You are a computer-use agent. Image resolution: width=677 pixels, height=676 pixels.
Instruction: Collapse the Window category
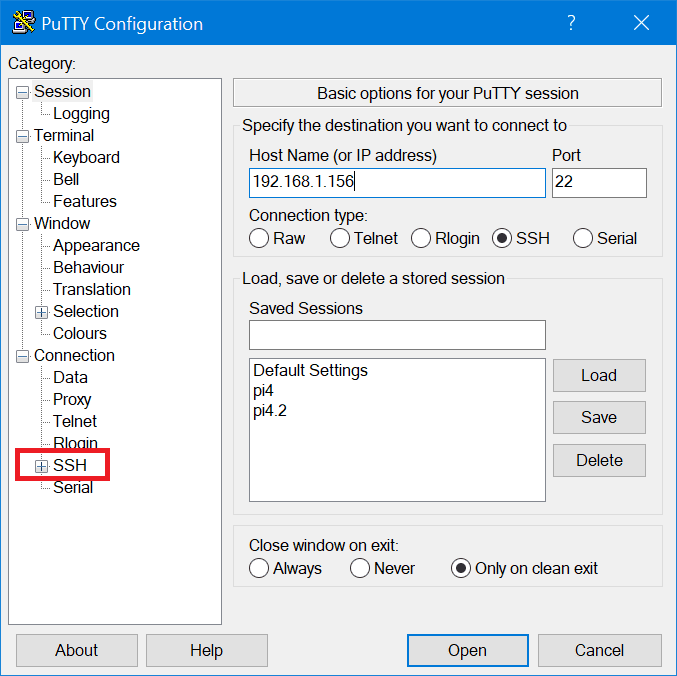[22, 224]
